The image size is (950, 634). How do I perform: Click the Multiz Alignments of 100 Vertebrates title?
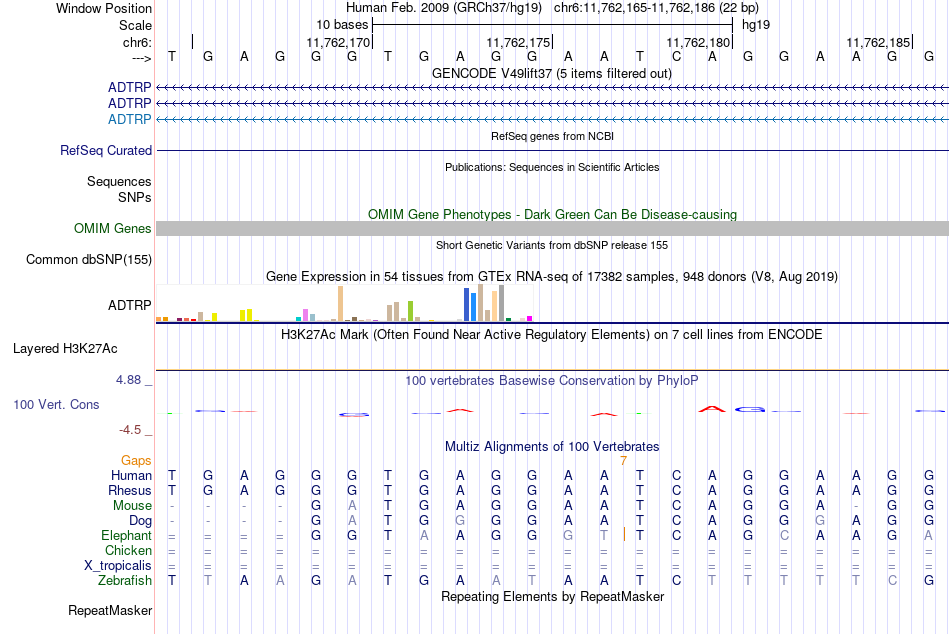point(552,447)
